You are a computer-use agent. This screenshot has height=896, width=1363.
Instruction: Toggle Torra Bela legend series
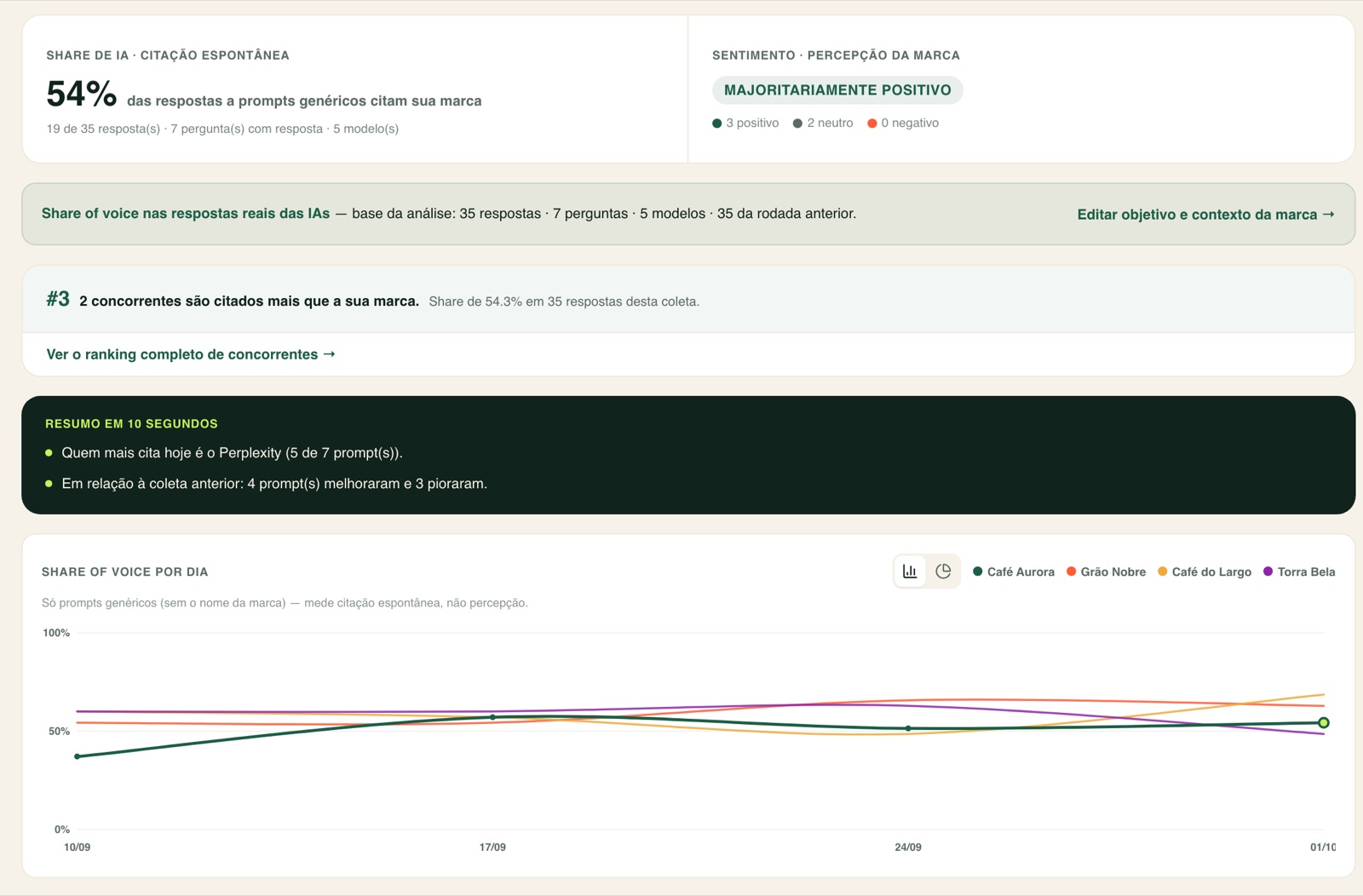1299,572
